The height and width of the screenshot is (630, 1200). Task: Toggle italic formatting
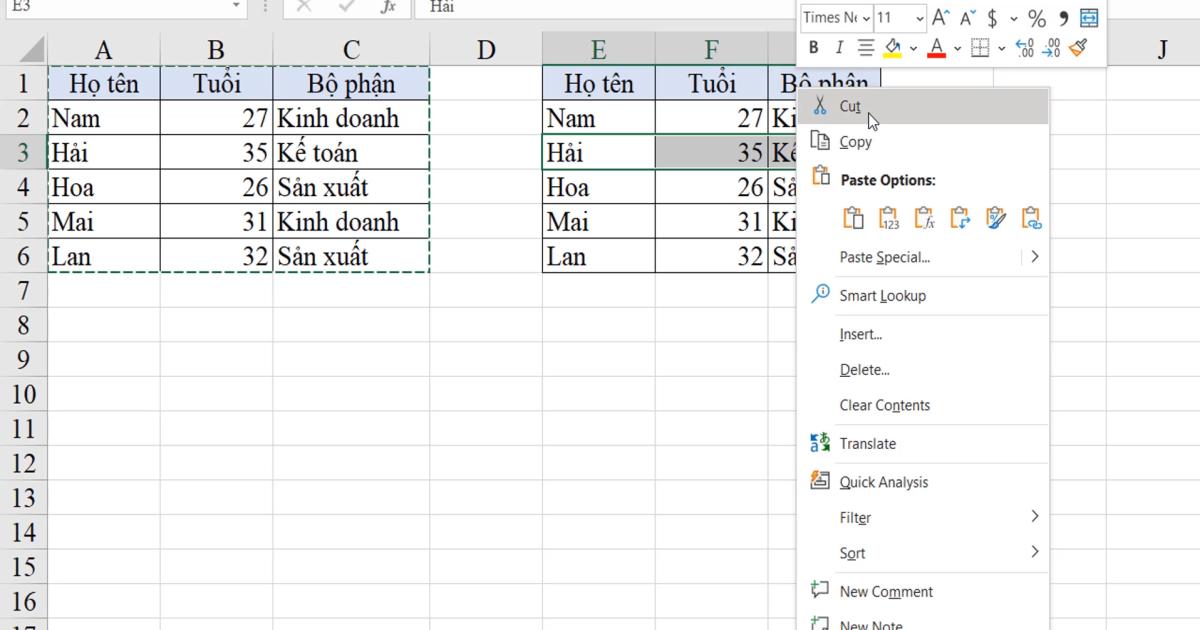click(839, 47)
